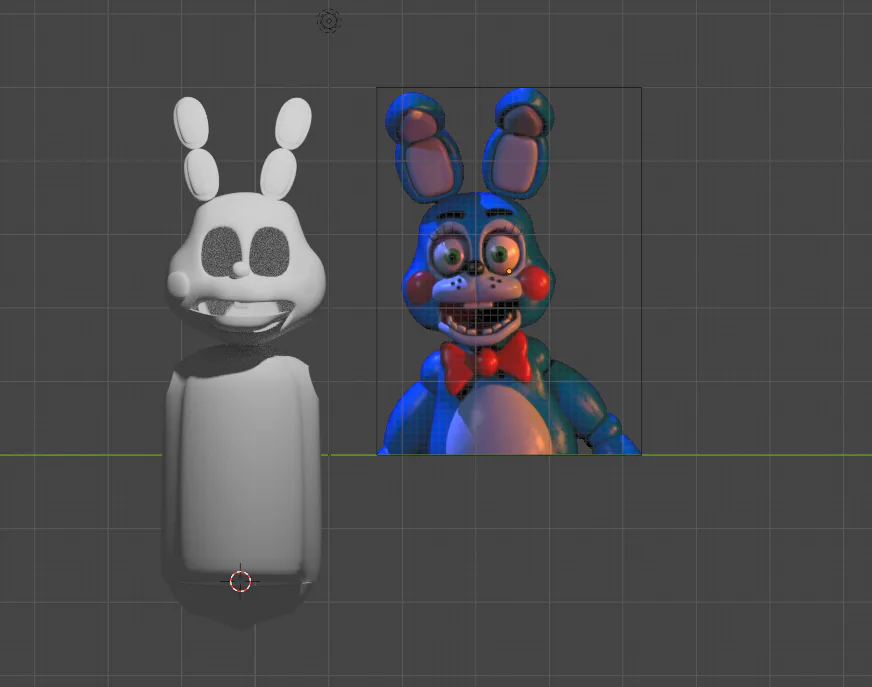Select the white model's right ear
Screen dimensions: 872x687
[285, 149]
